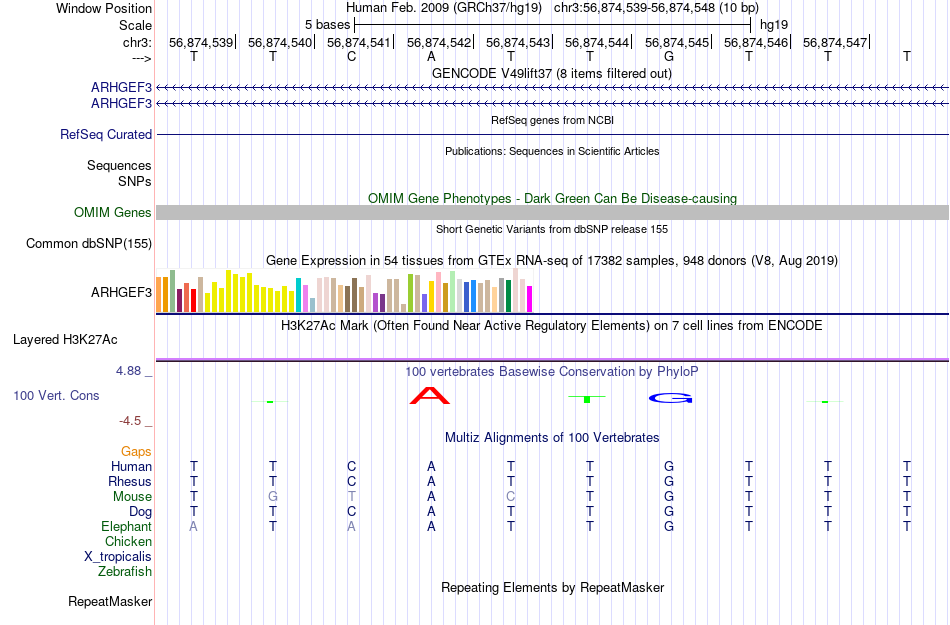Open H3K27Ac Mark ENCODE track title

pos(552,325)
